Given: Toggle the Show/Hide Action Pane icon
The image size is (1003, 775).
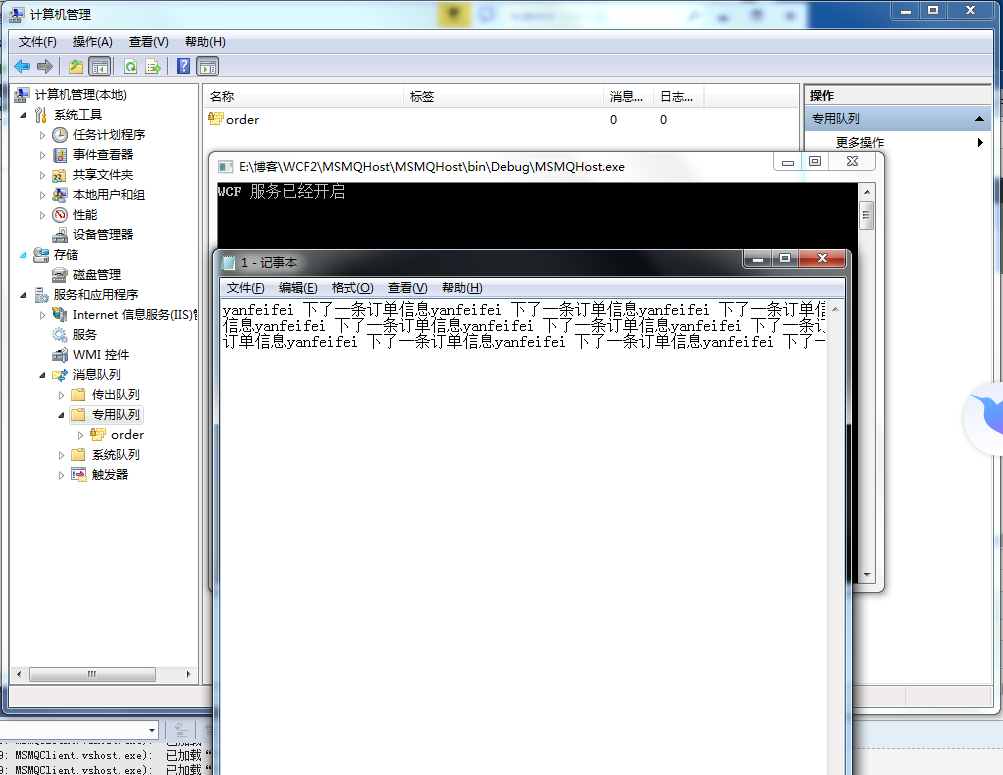Looking at the screenshot, I should (x=207, y=67).
